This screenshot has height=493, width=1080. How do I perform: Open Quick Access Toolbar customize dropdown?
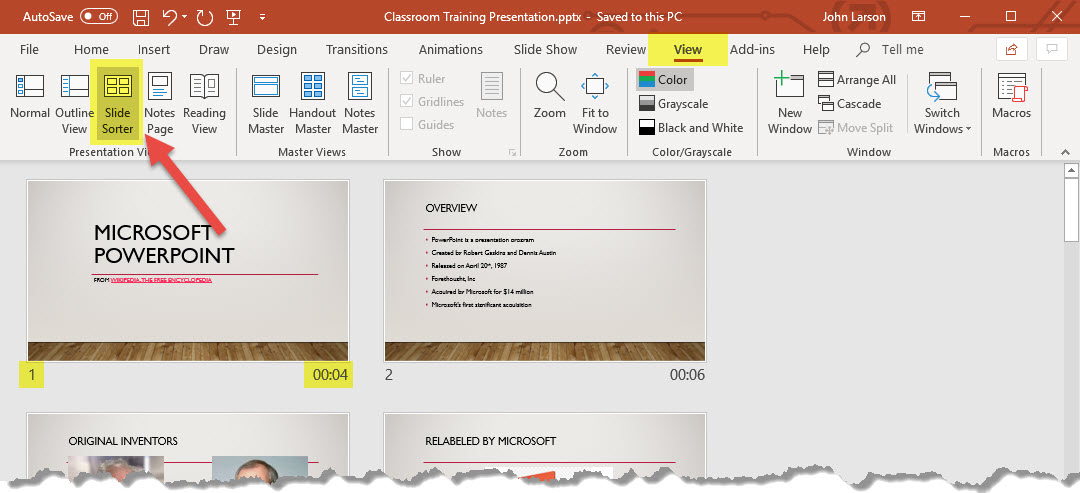click(262, 17)
